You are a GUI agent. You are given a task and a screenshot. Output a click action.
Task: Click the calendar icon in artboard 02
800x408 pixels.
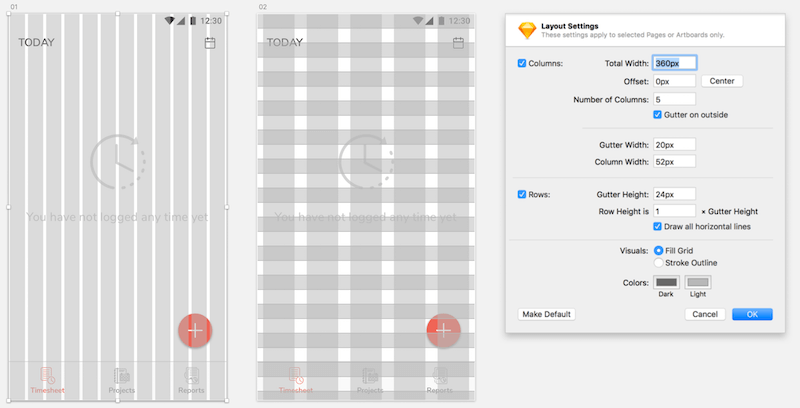(458, 43)
